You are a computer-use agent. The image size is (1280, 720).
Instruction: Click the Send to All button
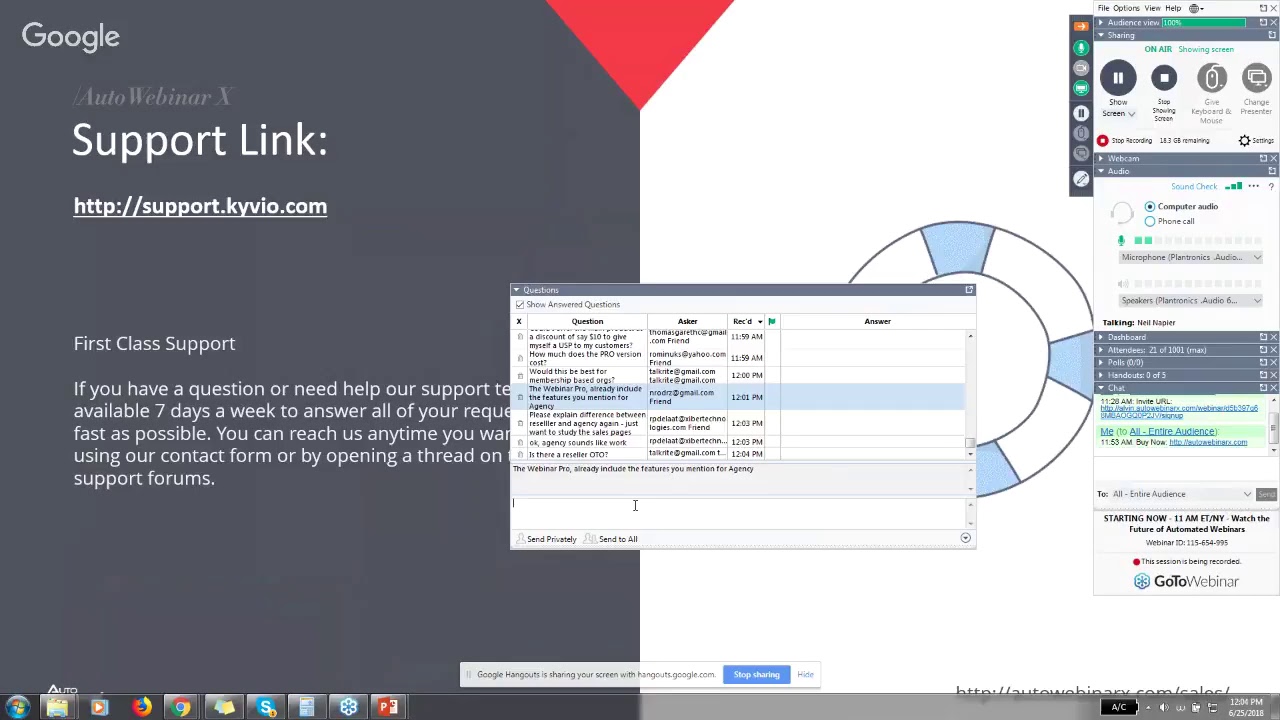point(612,539)
